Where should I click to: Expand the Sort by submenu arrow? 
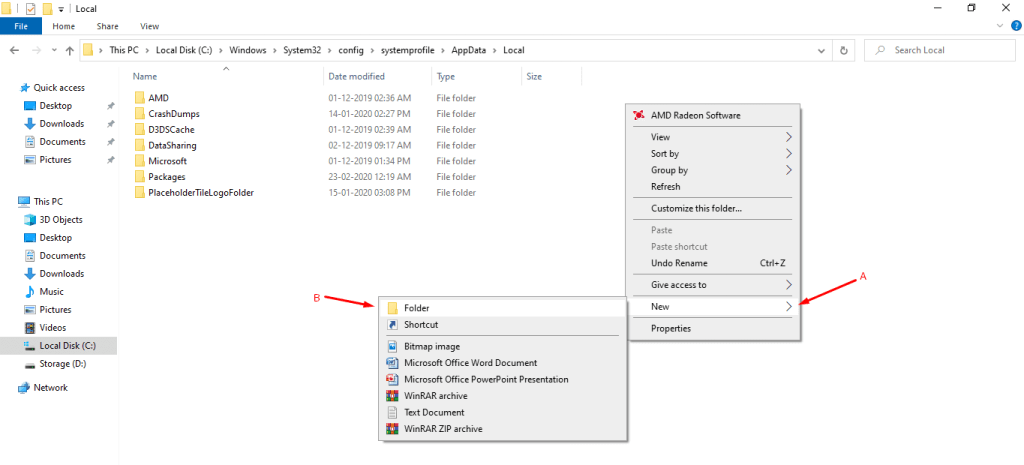click(789, 153)
